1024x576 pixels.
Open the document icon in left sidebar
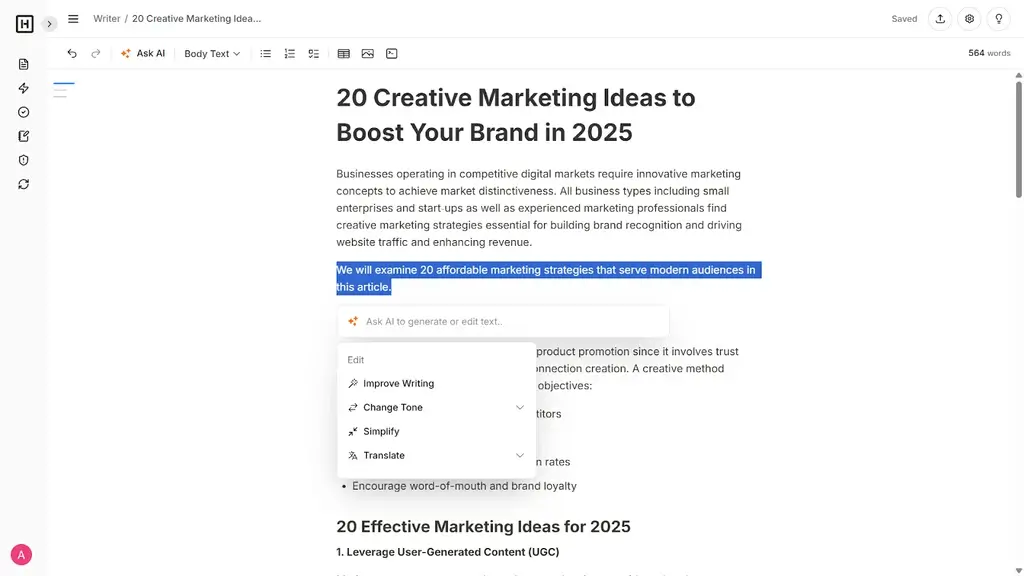coord(22,63)
